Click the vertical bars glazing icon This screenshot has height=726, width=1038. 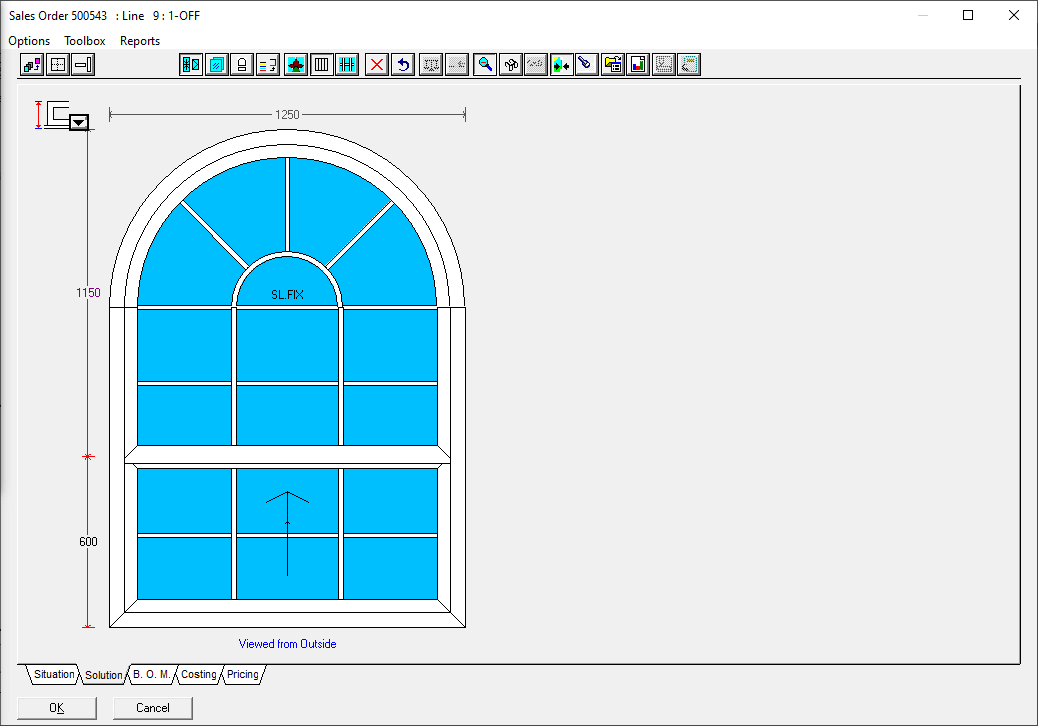pyautogui.click(x=322, y=65)
